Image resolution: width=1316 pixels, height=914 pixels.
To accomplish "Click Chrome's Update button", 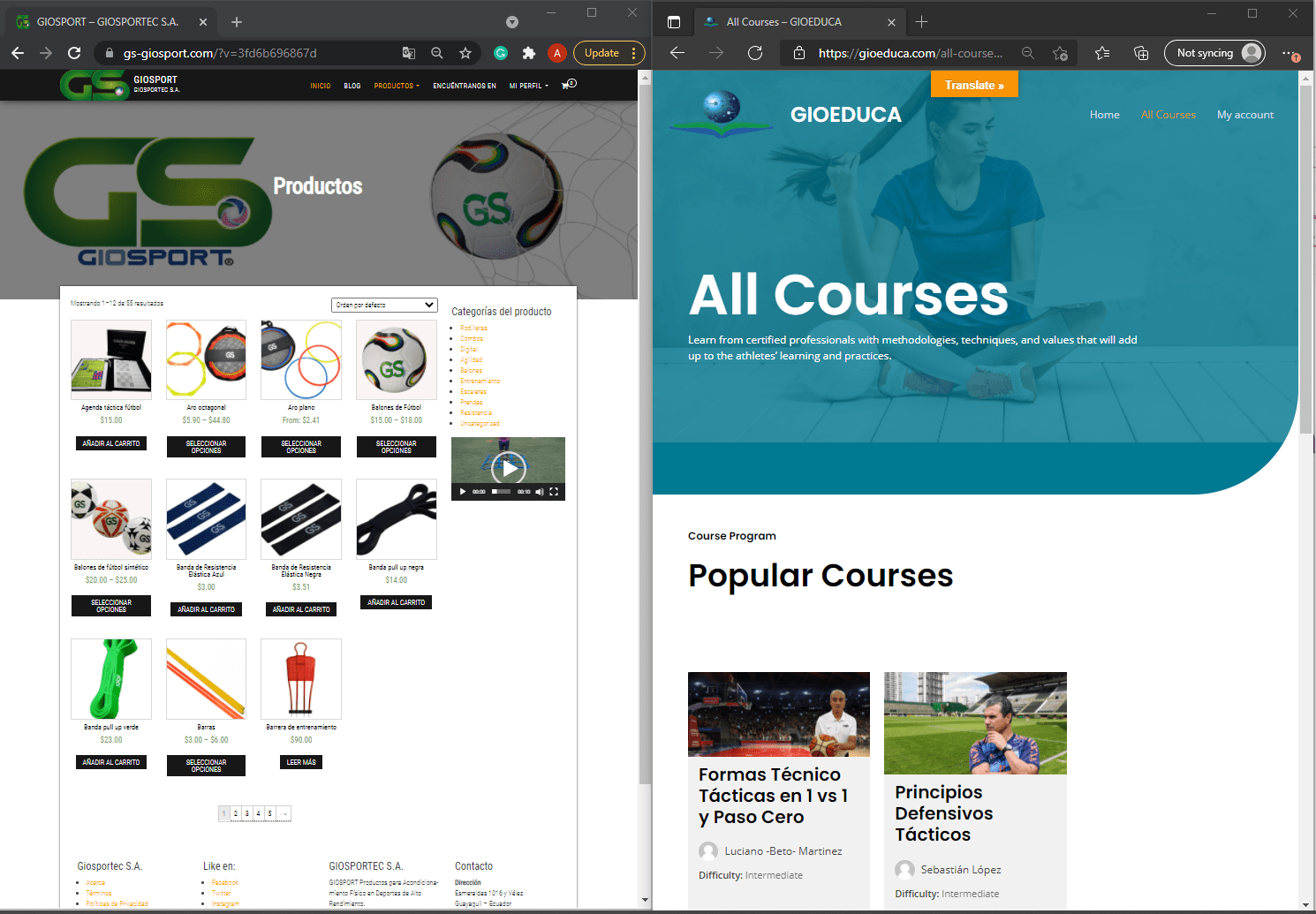I will click(609, 53).
